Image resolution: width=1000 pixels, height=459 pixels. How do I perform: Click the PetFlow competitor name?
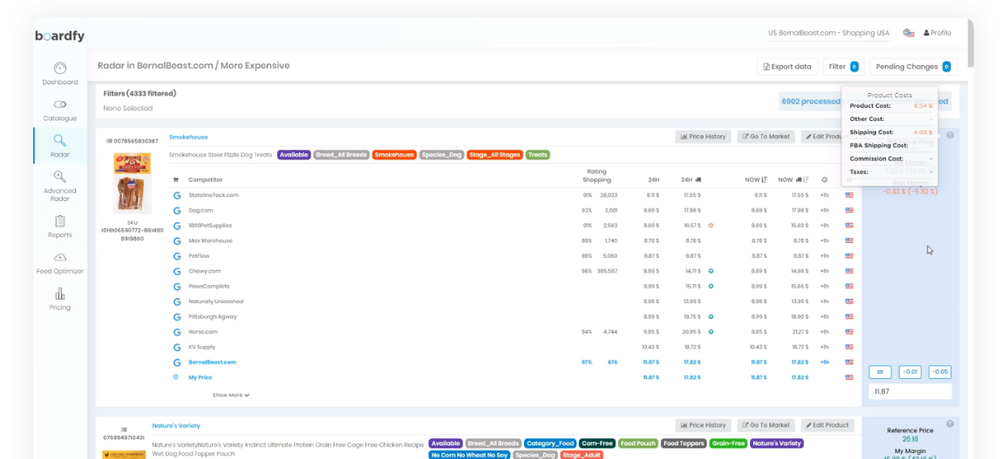pos(200,256)
